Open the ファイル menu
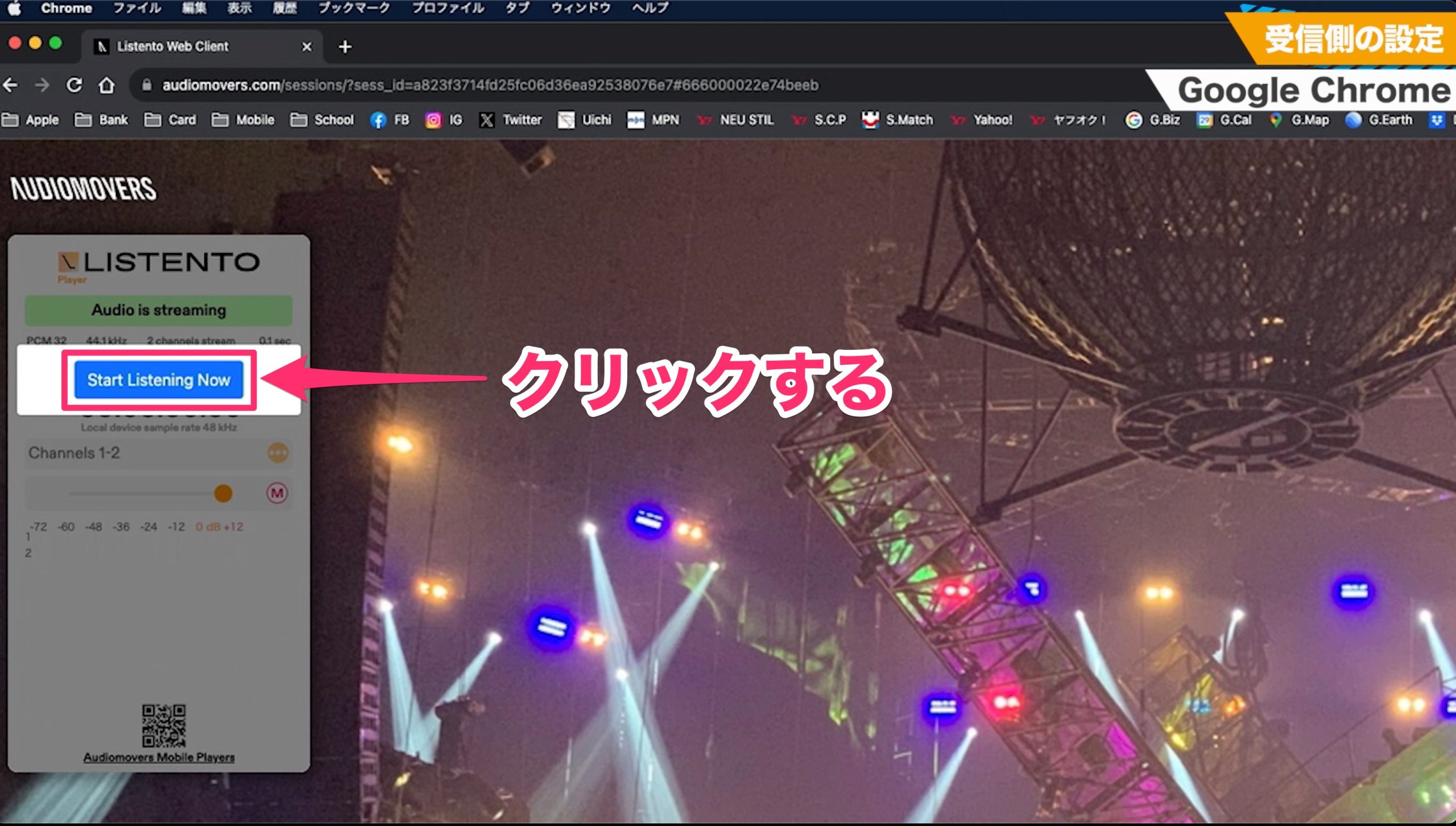 [x=137, y=8]
